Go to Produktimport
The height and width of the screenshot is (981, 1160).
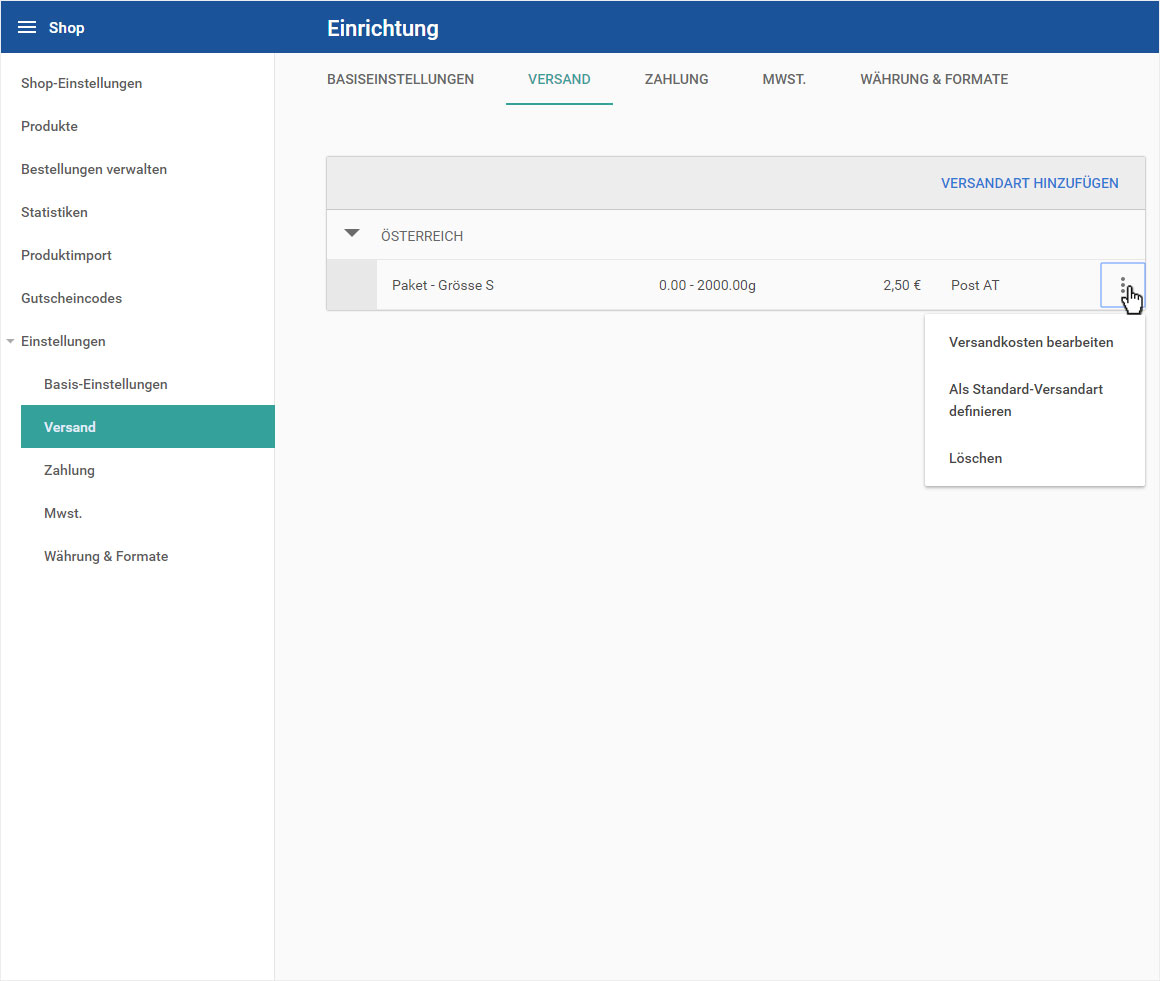pos(66,255)
